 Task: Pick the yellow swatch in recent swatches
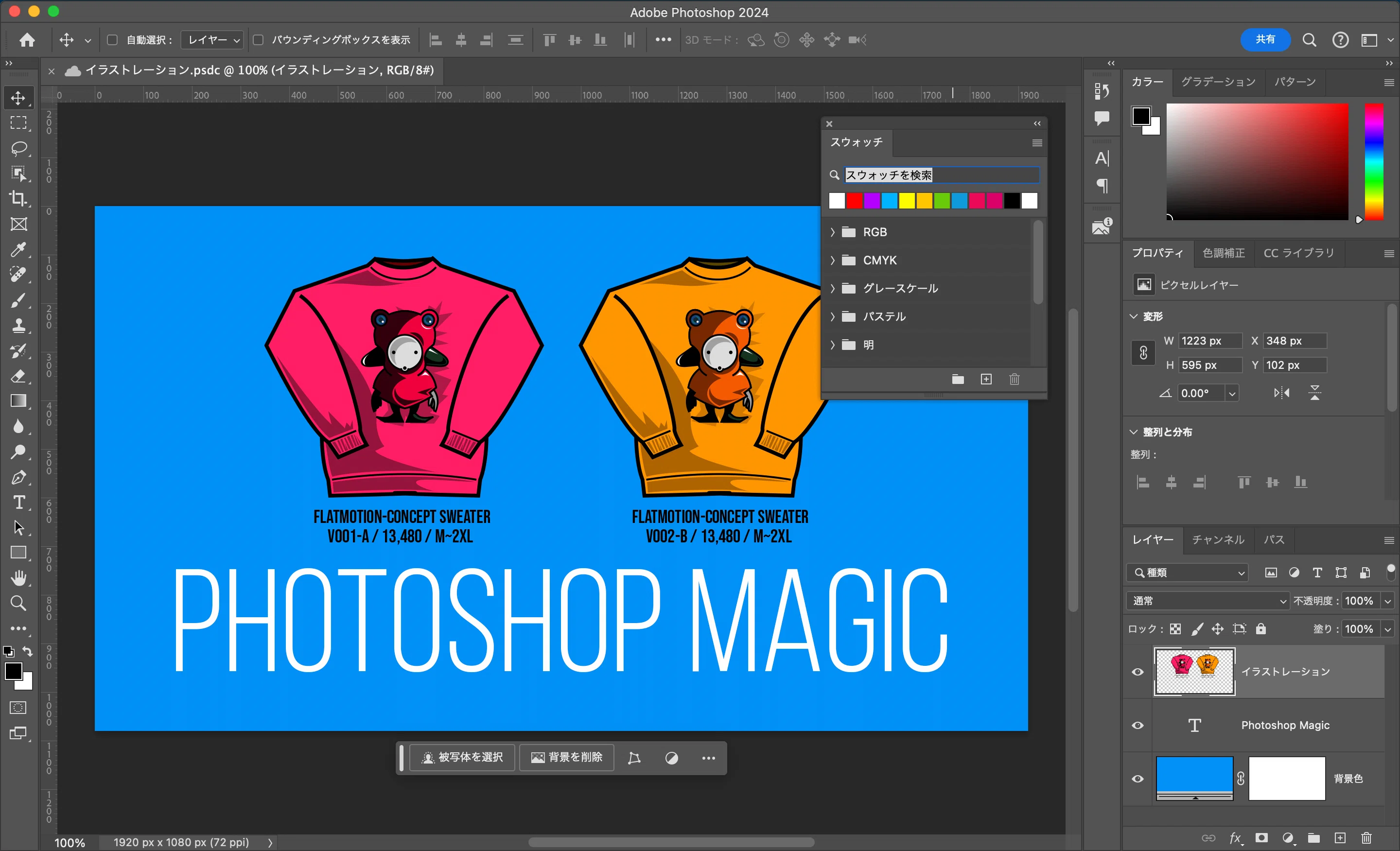click(x=907, y=201)
